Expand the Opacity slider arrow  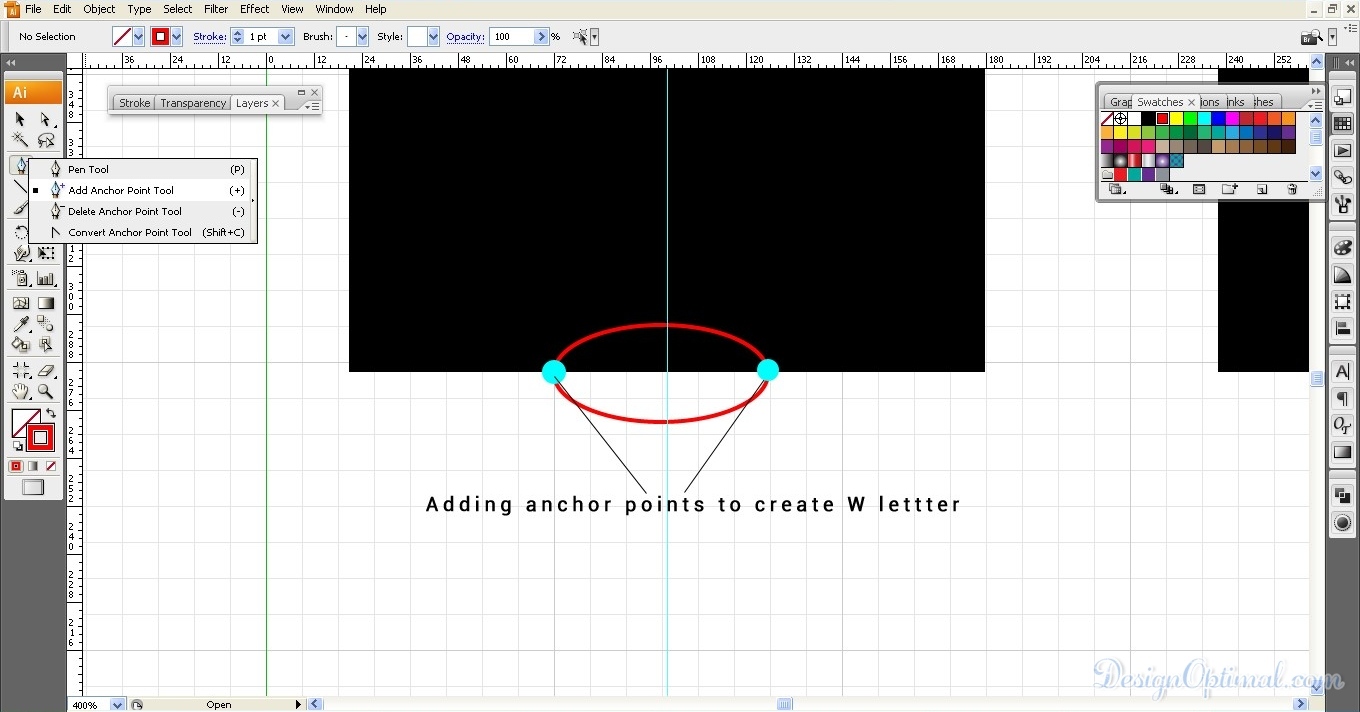coord(542,37)
